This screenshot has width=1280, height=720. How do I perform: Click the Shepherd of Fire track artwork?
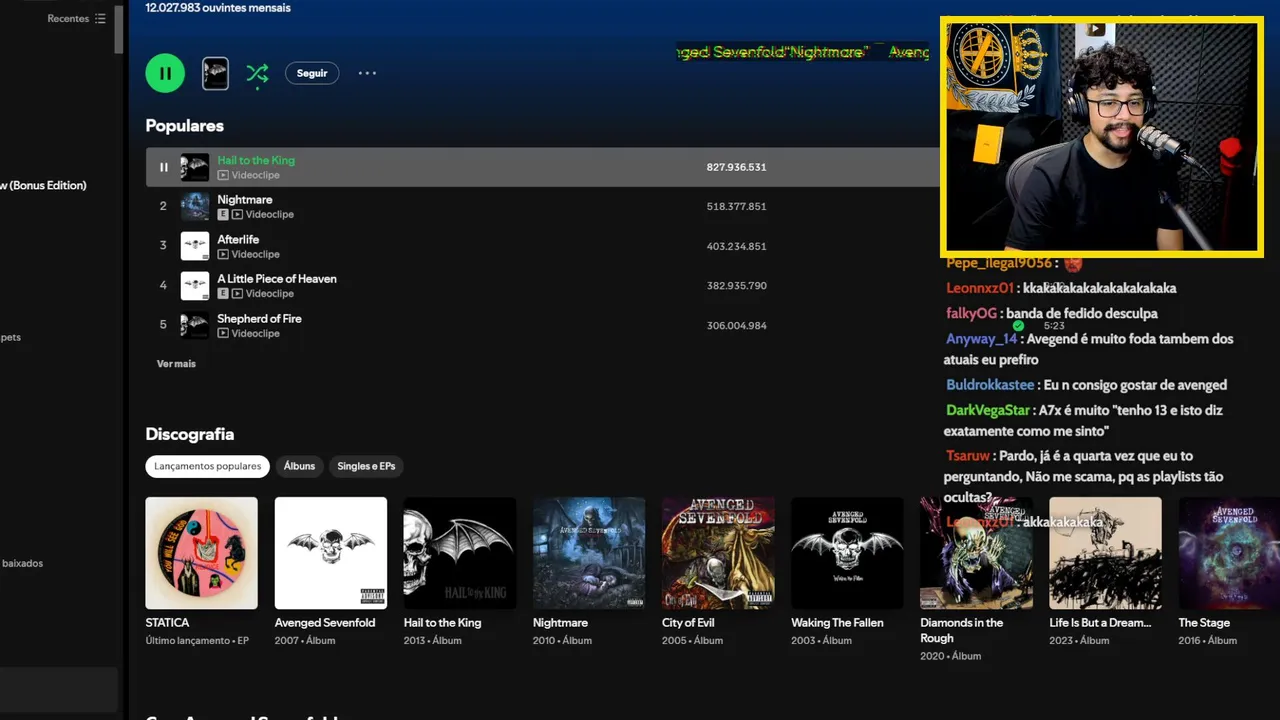click(195, 325)
